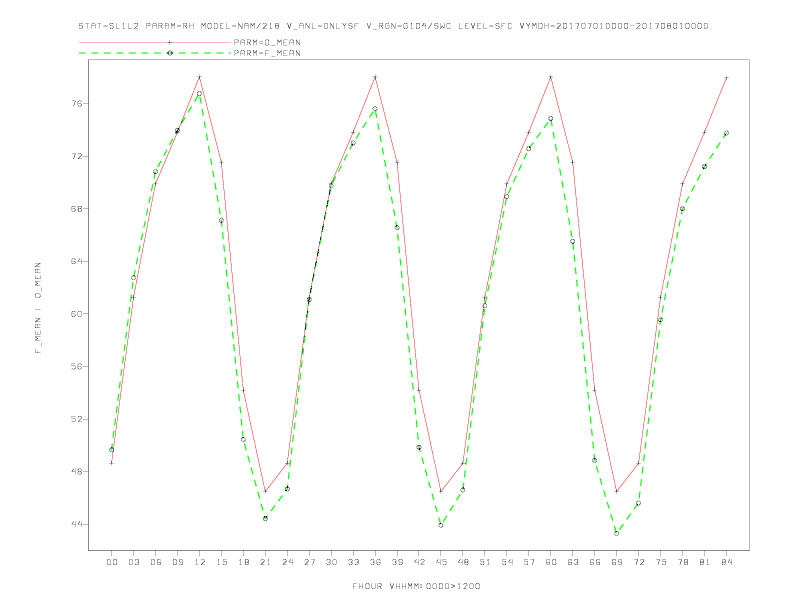Click the x-axis tick label 00
The image size is (792, 612).
pos(112,562)
